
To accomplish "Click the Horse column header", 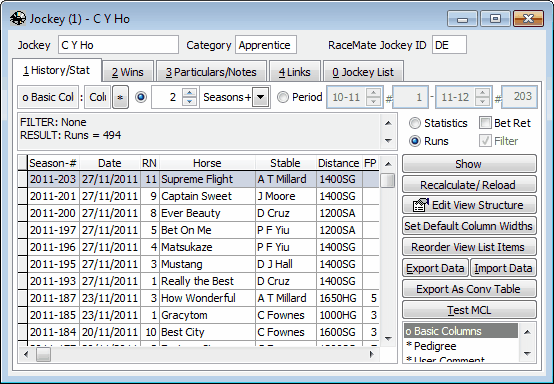I will tap(207, 163).
